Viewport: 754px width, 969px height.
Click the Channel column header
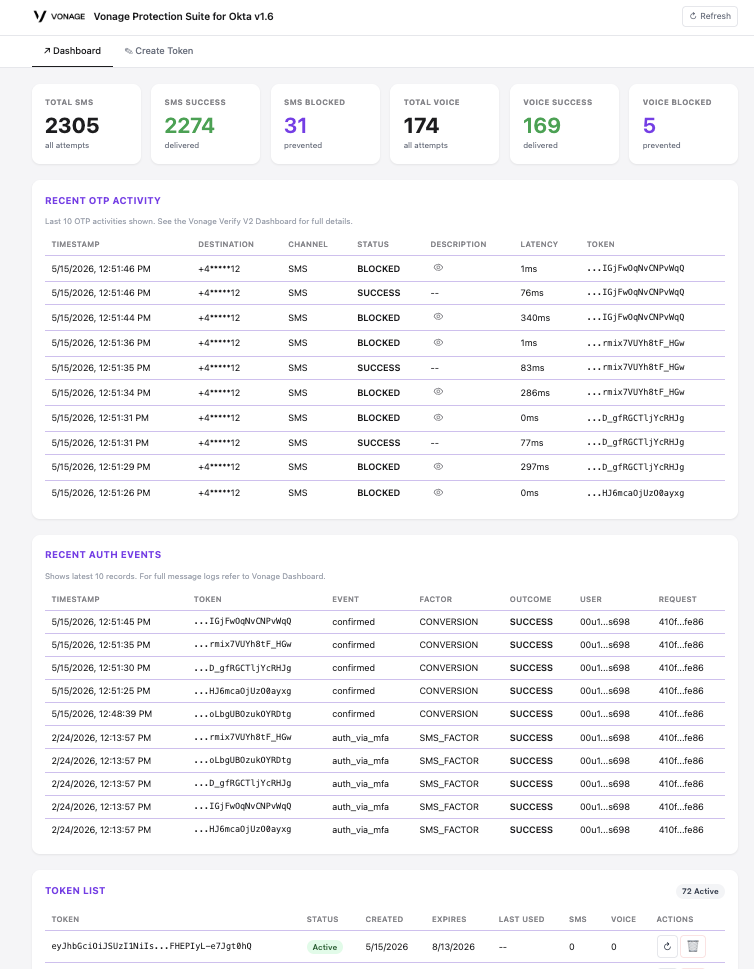pyautogui.click(x=308, y=244)
